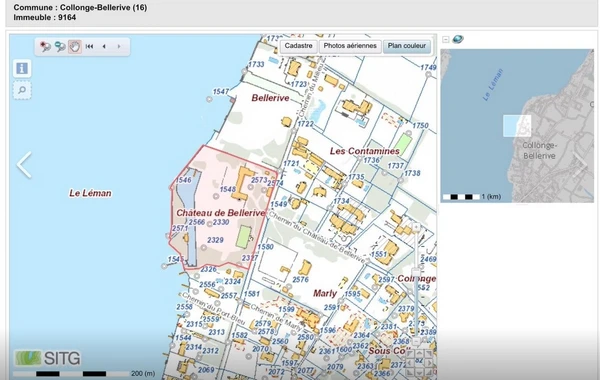The image size is (600, 380).
Task: Select the zoom-out magnifier tool
Action: pyautogui.click(x=60, y=47)
